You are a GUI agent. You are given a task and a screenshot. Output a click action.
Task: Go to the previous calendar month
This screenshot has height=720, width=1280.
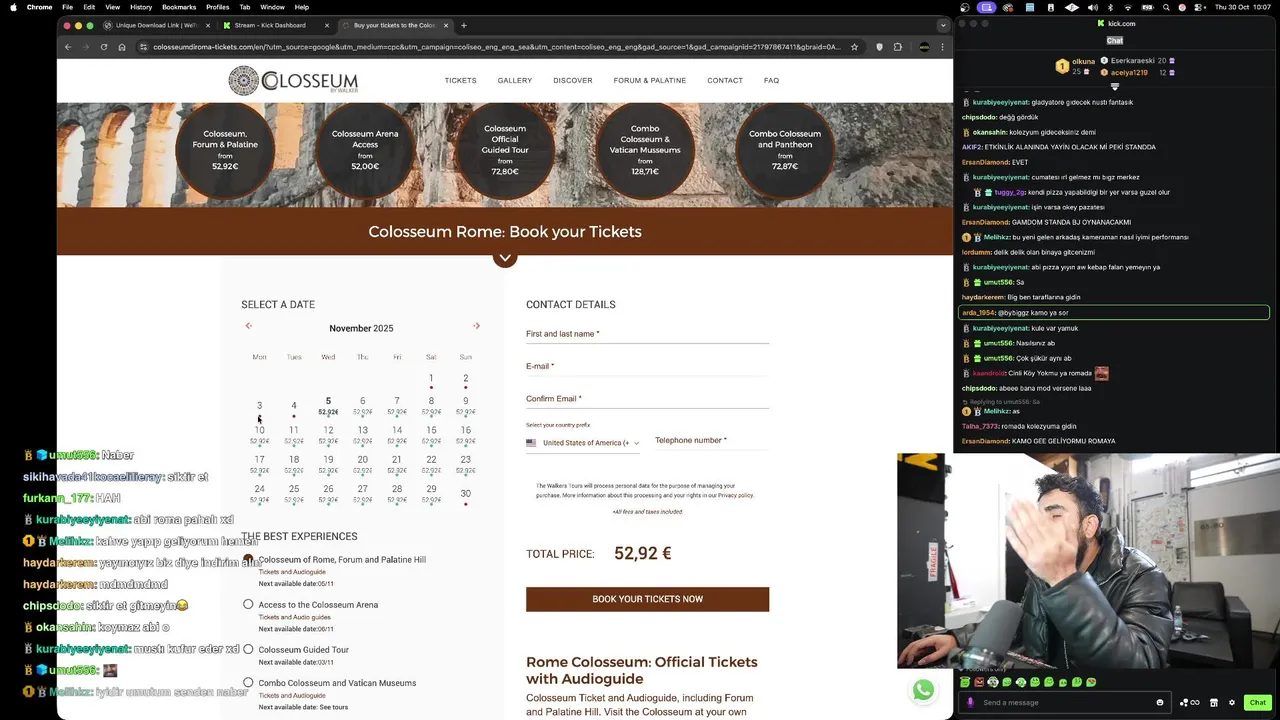pos(249,326)
